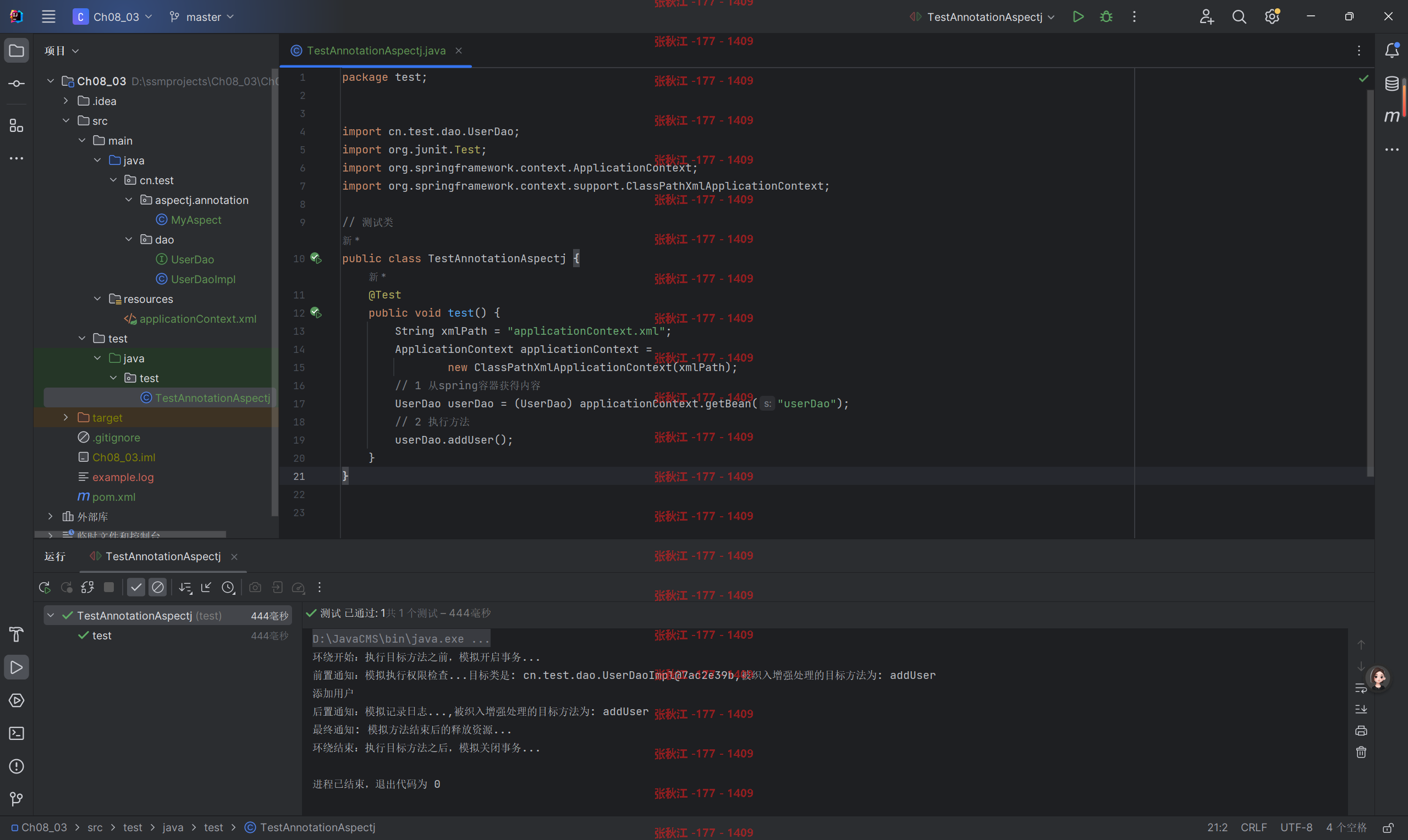Open more run actions menu in title bar

(1134, 16)
